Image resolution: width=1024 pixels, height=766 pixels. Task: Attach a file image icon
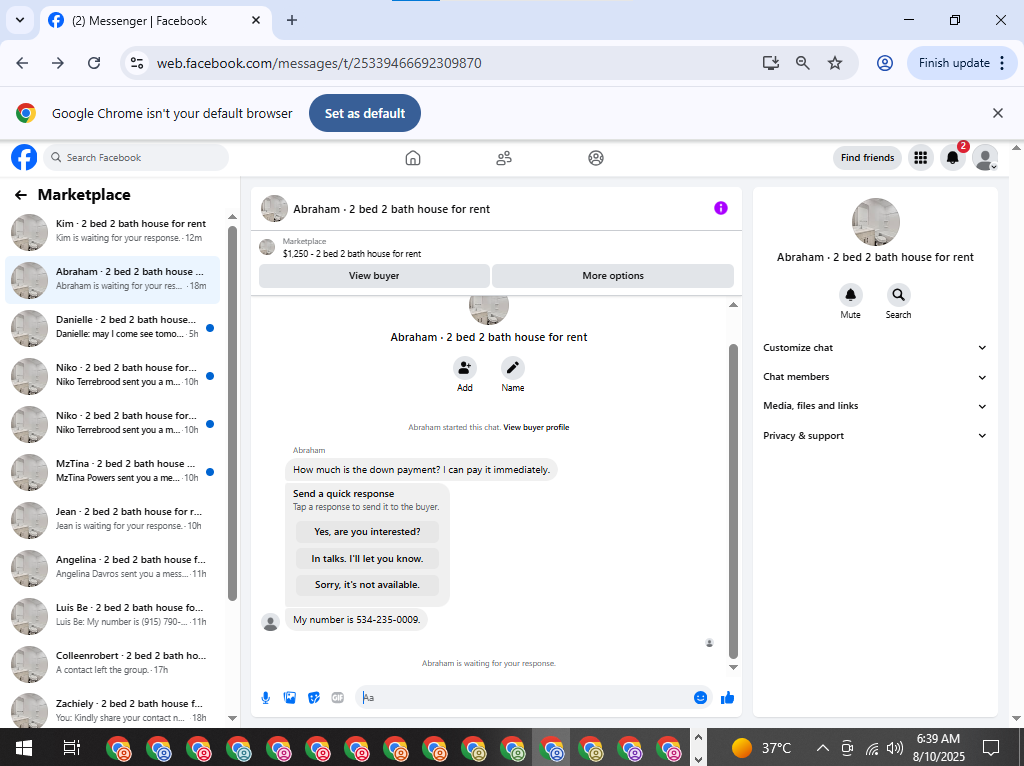coord(290,698)
